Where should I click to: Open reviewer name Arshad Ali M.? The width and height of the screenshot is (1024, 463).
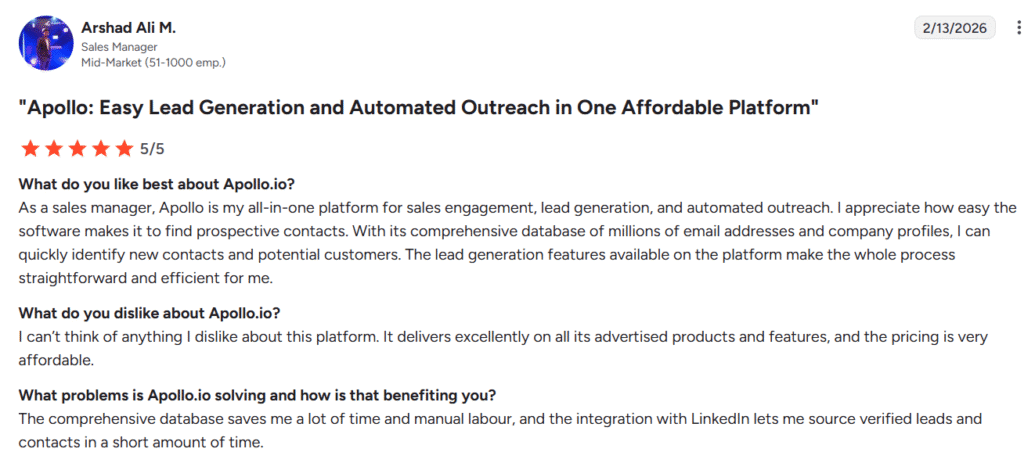pyautogui.click(x=130, y=27)
